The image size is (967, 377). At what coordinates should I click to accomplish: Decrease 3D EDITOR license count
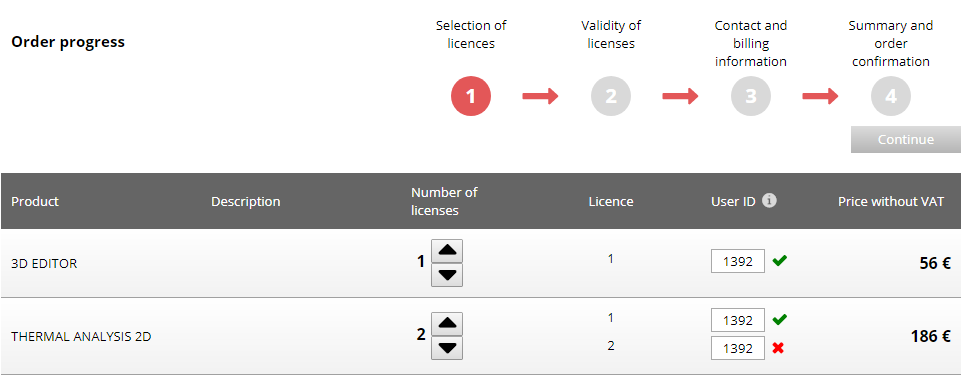point(447,275)
